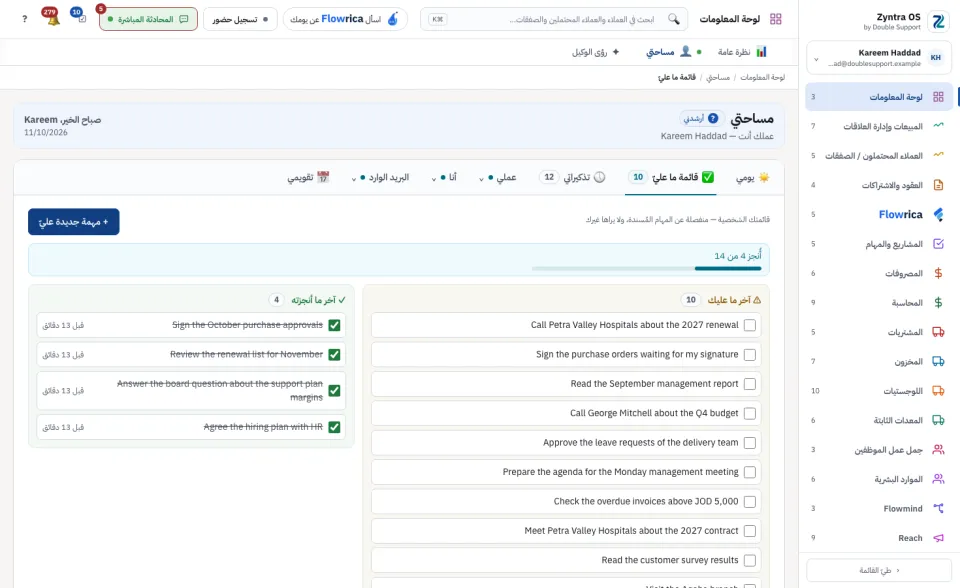Open the Flowmind sidebar icon

point(938,508)
